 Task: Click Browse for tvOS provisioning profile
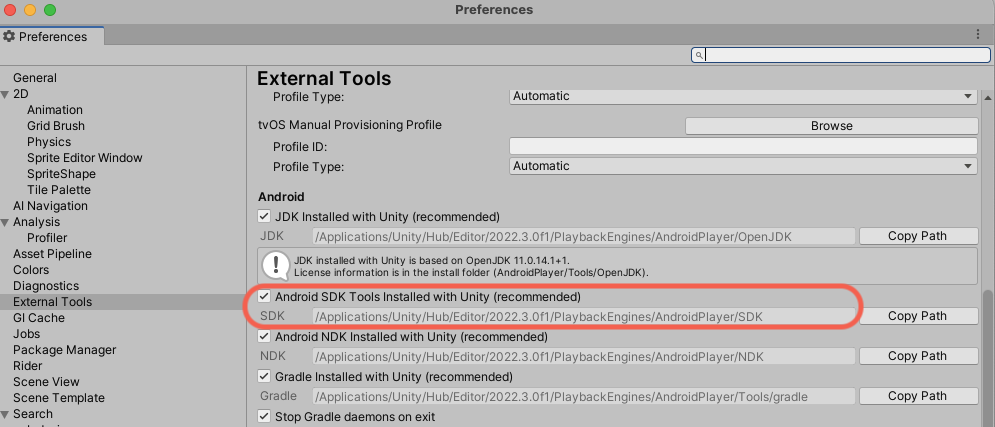(x=831, y=126)
